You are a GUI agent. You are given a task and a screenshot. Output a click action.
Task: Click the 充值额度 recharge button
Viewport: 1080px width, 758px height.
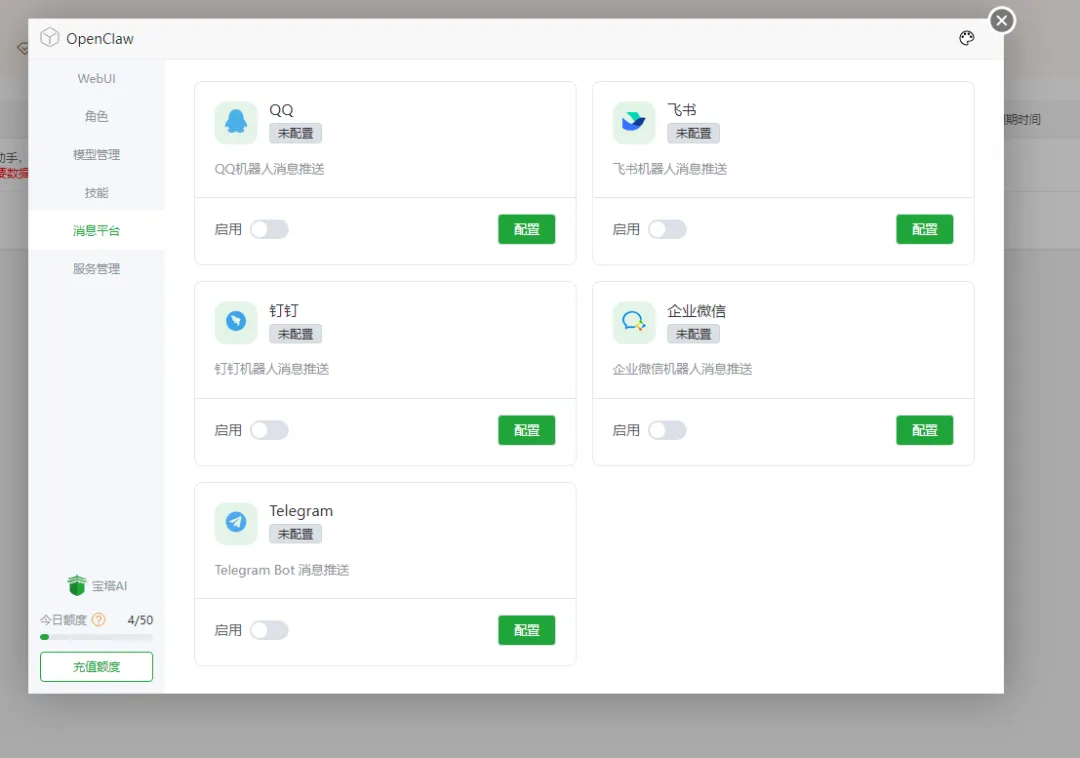(96, 666)
